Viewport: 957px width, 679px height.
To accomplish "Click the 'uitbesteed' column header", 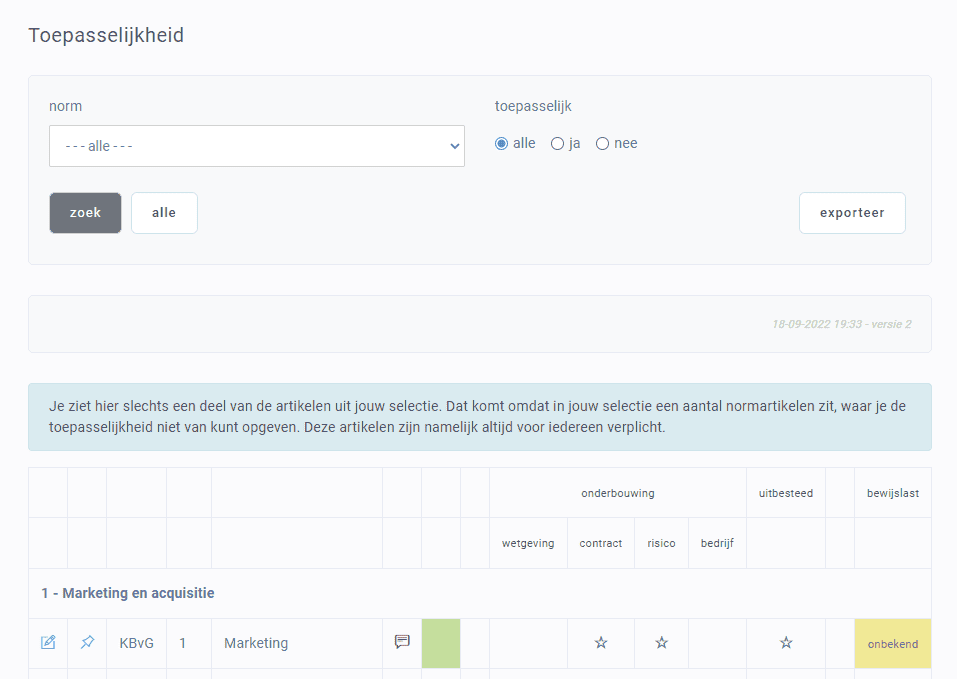I will (786, 493).
